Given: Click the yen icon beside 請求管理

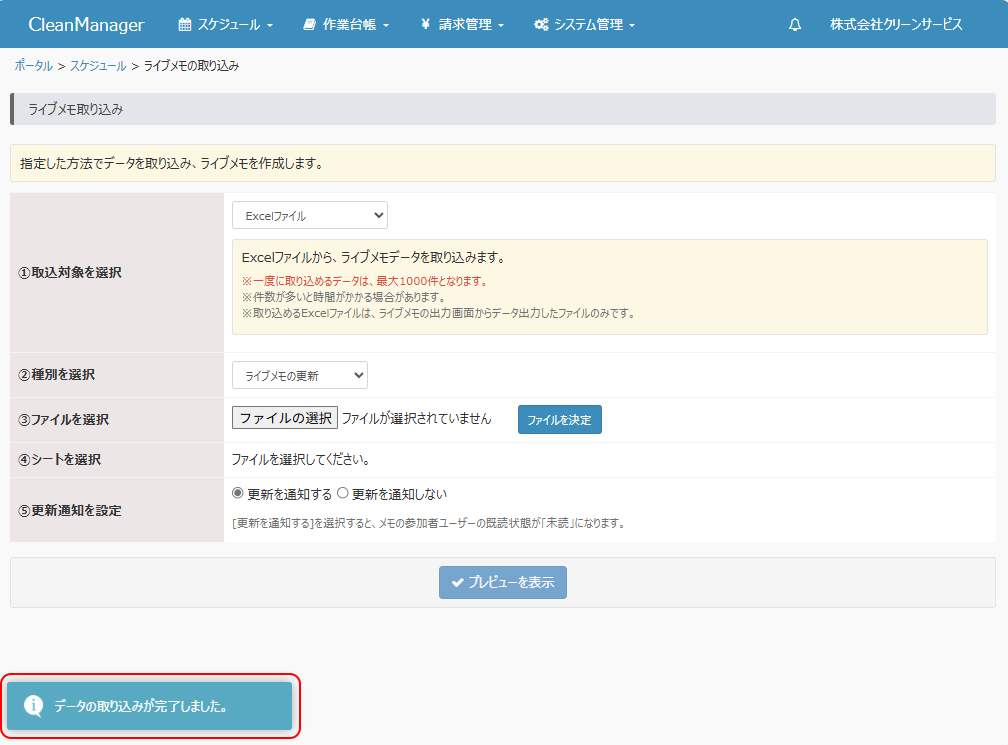Looking at the screenshot, I should click(x=425, y=25).
